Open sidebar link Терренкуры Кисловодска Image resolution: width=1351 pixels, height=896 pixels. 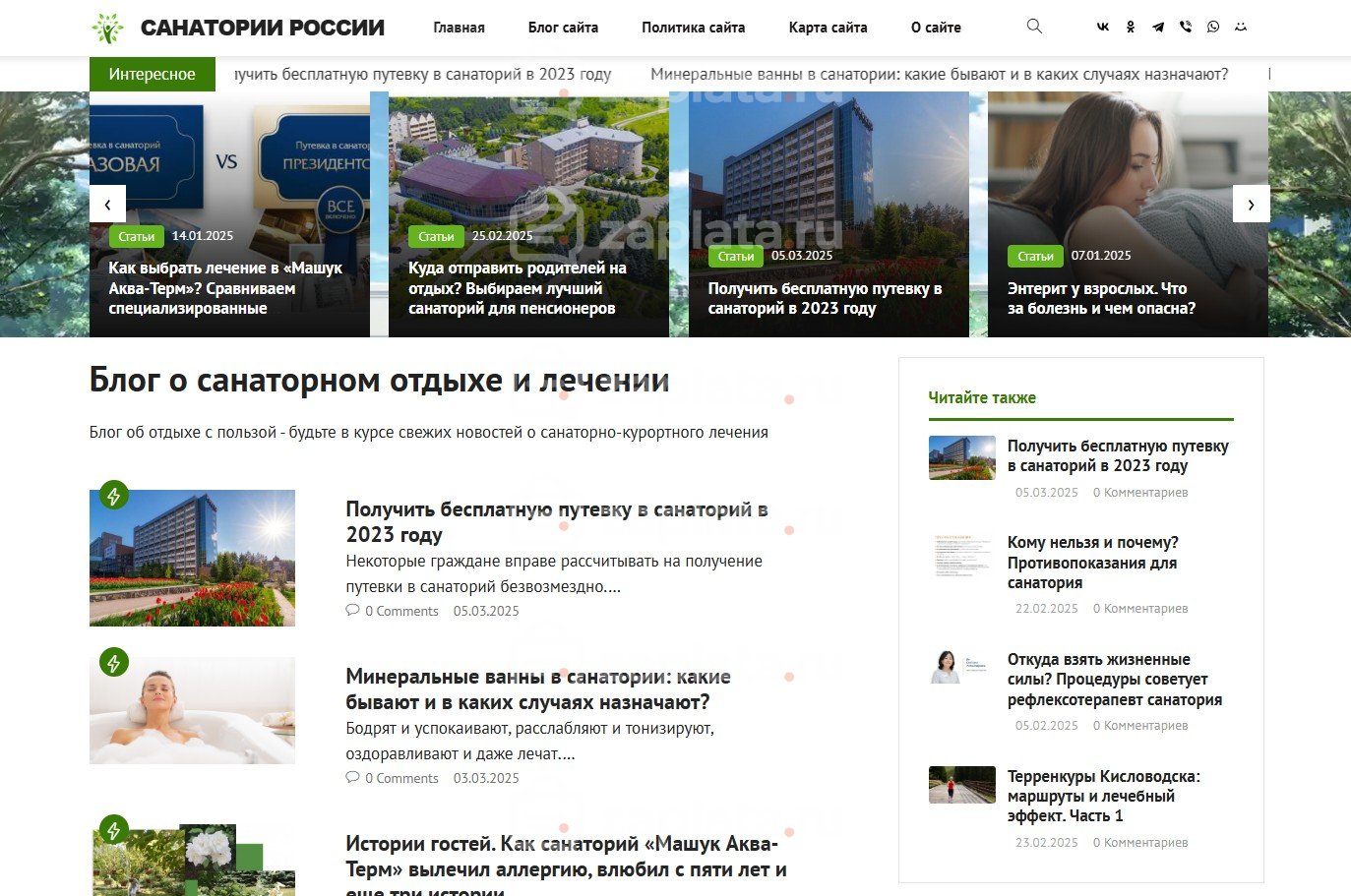1104,797
